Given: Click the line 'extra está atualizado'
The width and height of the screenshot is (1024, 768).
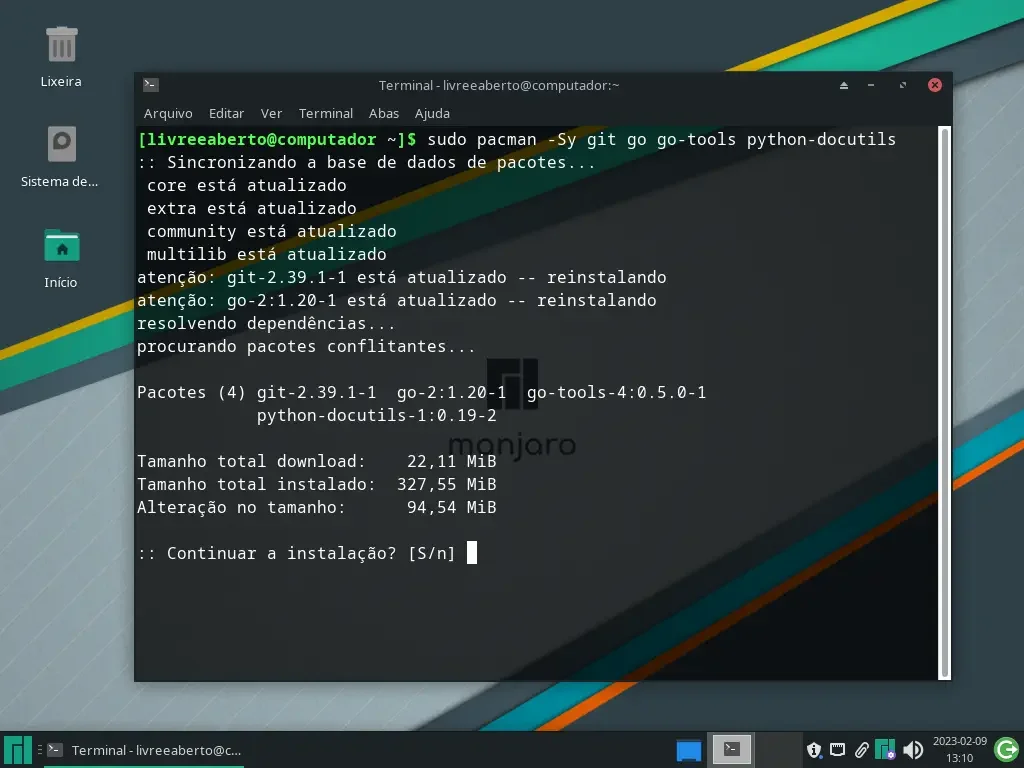Looking at the screenshot, I should pos(251,208).
